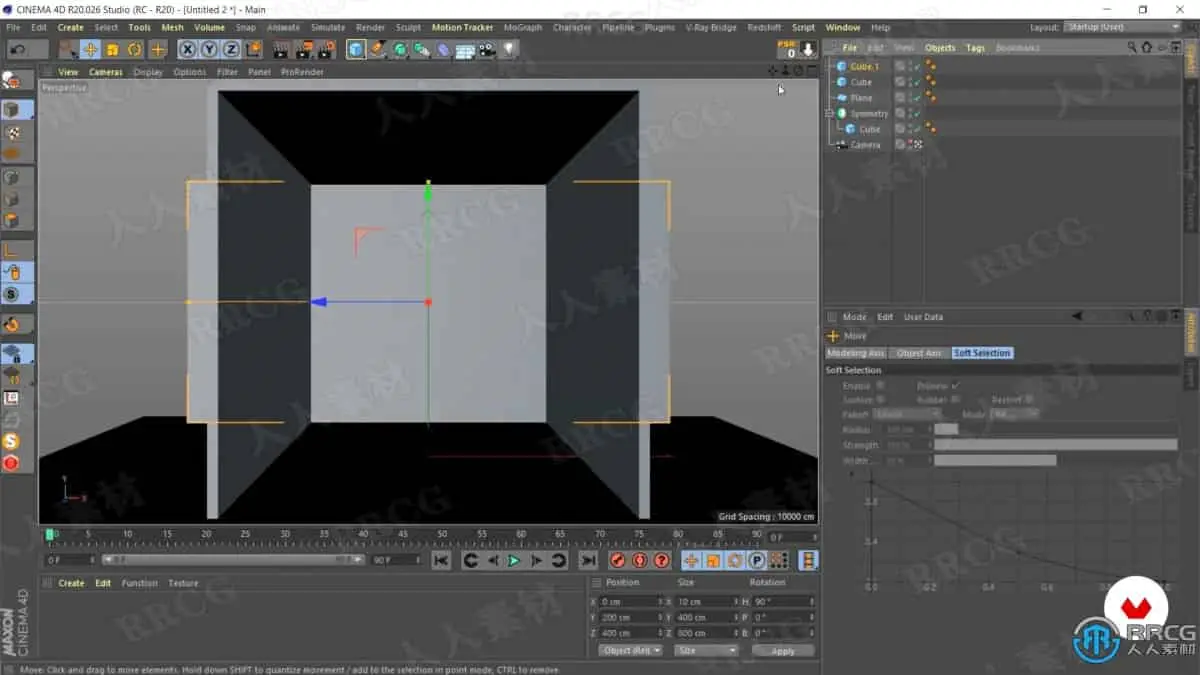
Task: Click the Undo arrow icon
Action: click(x=19, y=49)
